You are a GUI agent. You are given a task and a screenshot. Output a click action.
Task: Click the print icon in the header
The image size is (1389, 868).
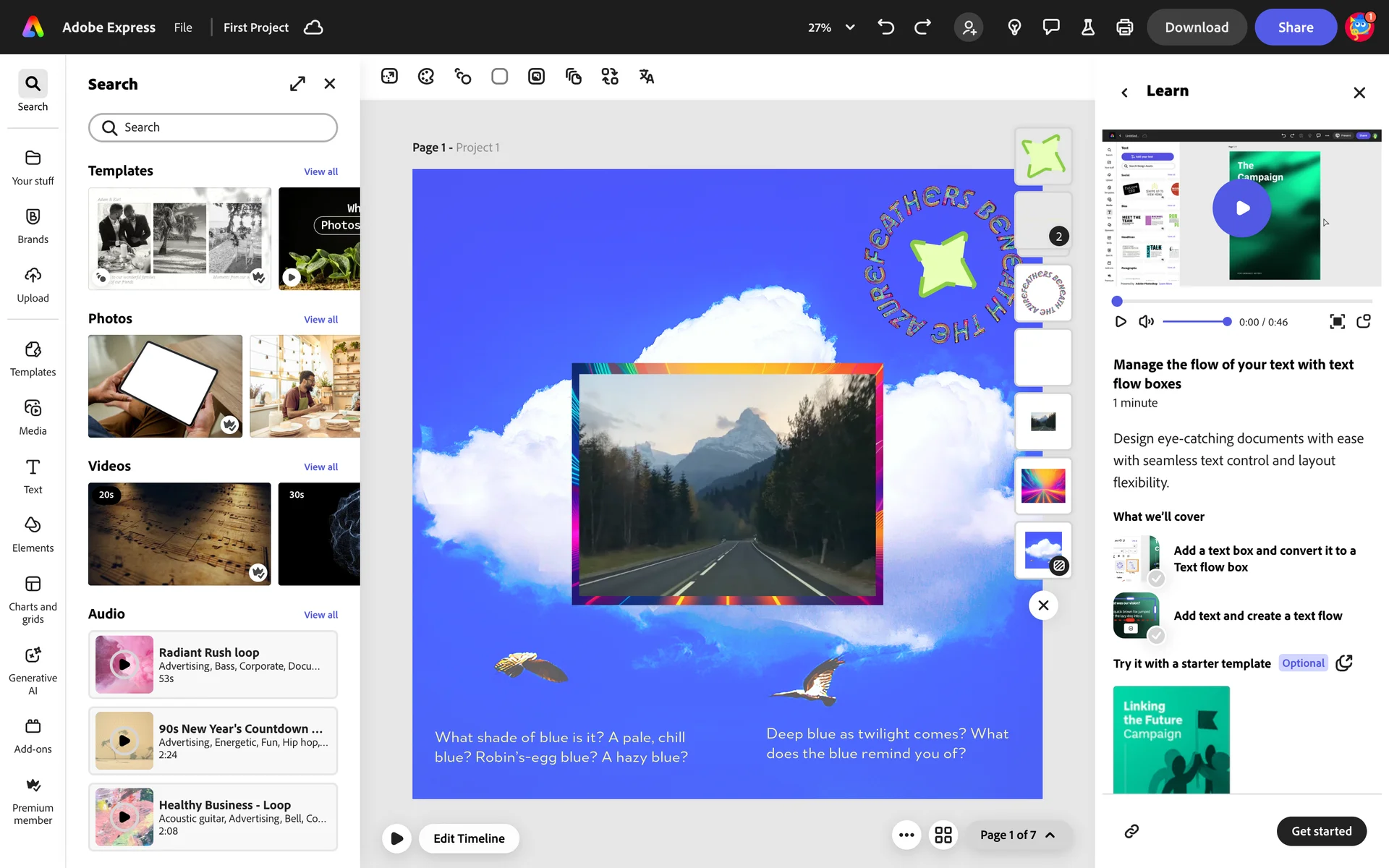1124,27
